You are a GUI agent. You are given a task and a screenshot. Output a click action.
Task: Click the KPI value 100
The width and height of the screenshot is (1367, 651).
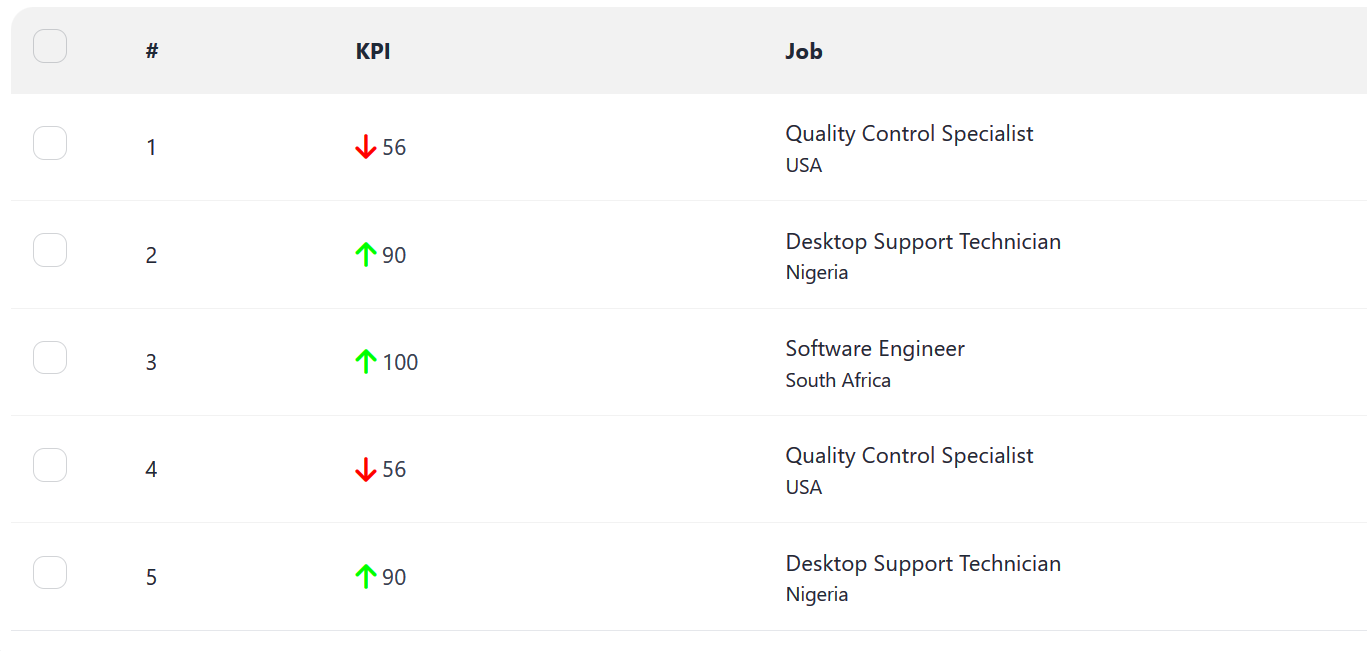[400, 362]
